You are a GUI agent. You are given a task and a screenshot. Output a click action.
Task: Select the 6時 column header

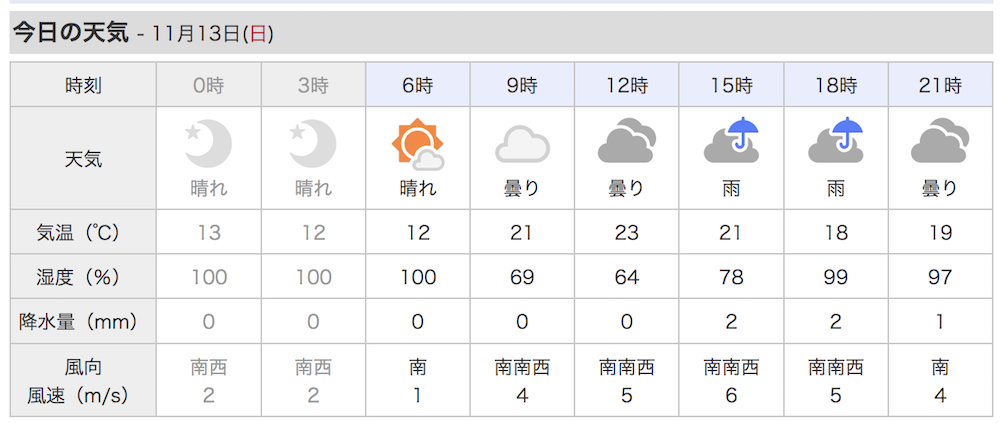click(x=418, y=85)
